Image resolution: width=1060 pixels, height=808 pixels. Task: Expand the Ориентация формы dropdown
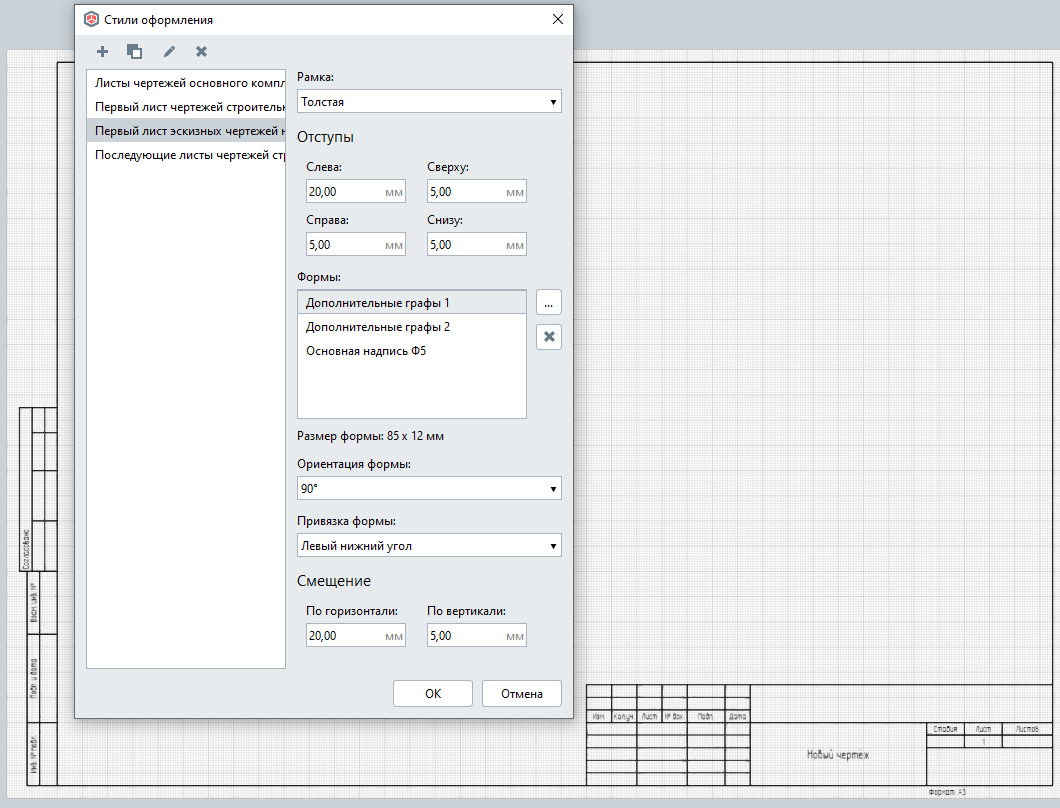pos(429,488)
